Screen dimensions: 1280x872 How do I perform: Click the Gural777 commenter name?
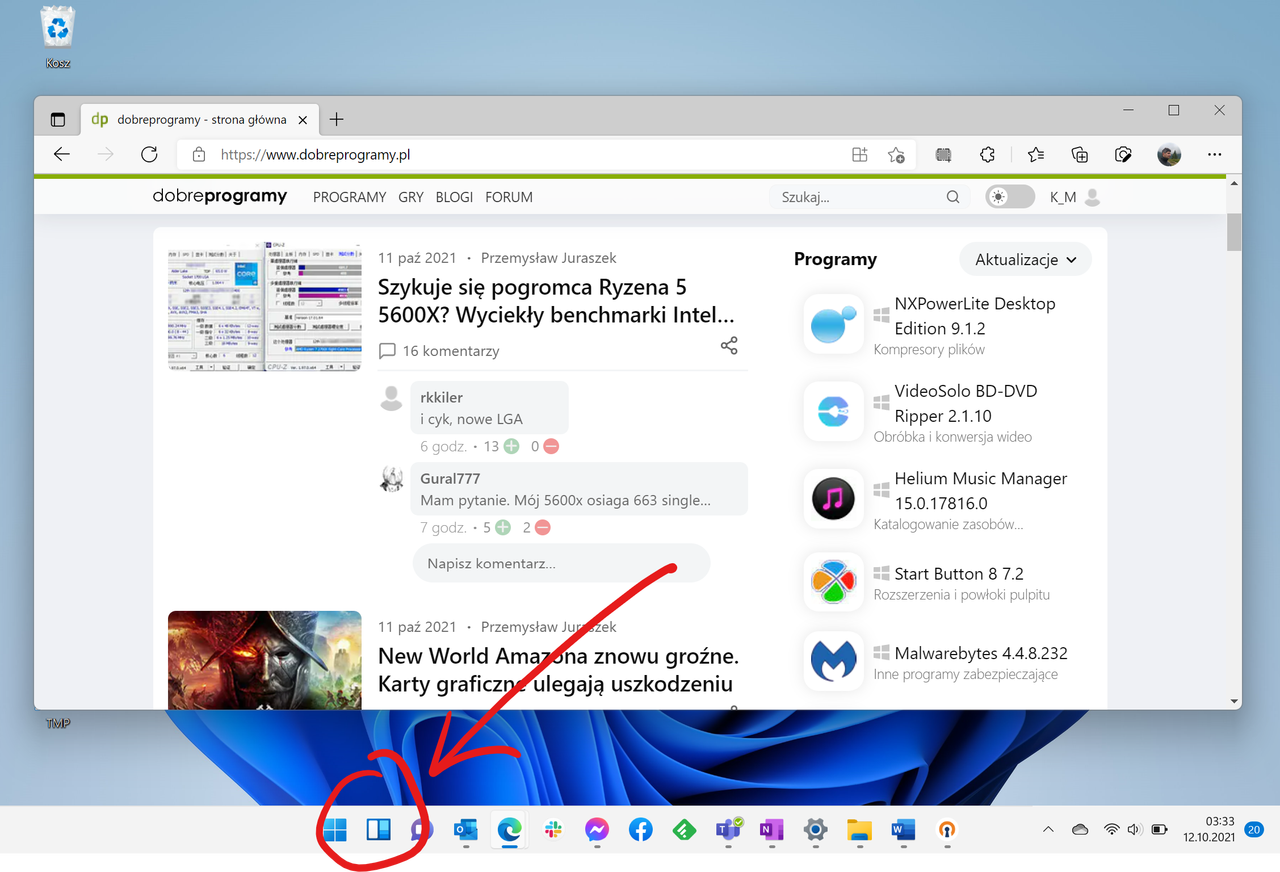pos(450,478)
